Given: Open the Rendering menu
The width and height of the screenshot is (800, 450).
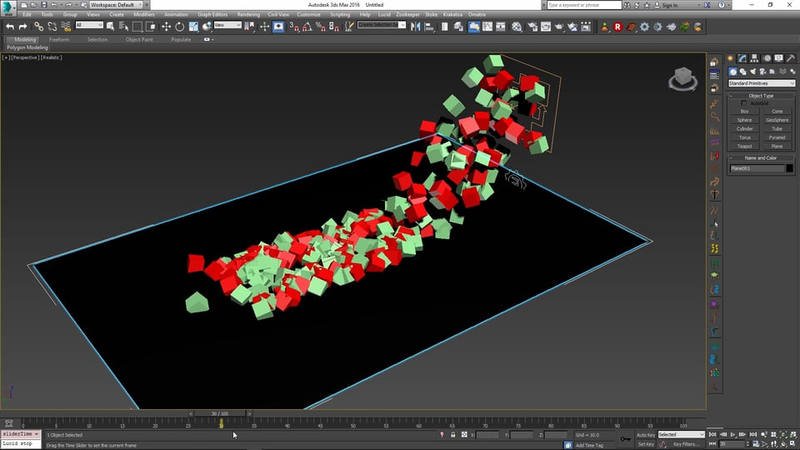Looking at the screenshot, I should pos(249,14).
